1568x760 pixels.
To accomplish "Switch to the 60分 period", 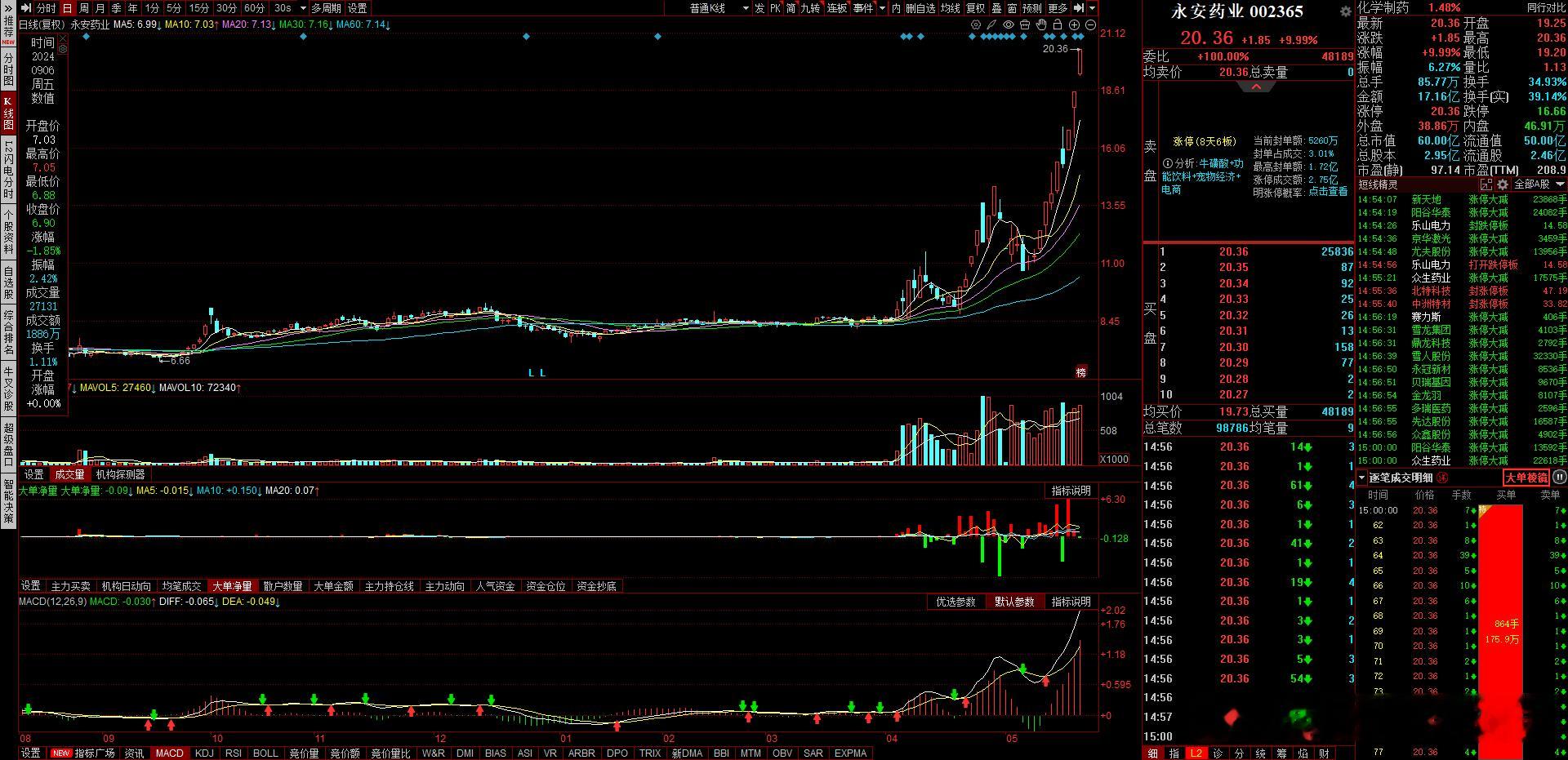I will coord(254,8).
